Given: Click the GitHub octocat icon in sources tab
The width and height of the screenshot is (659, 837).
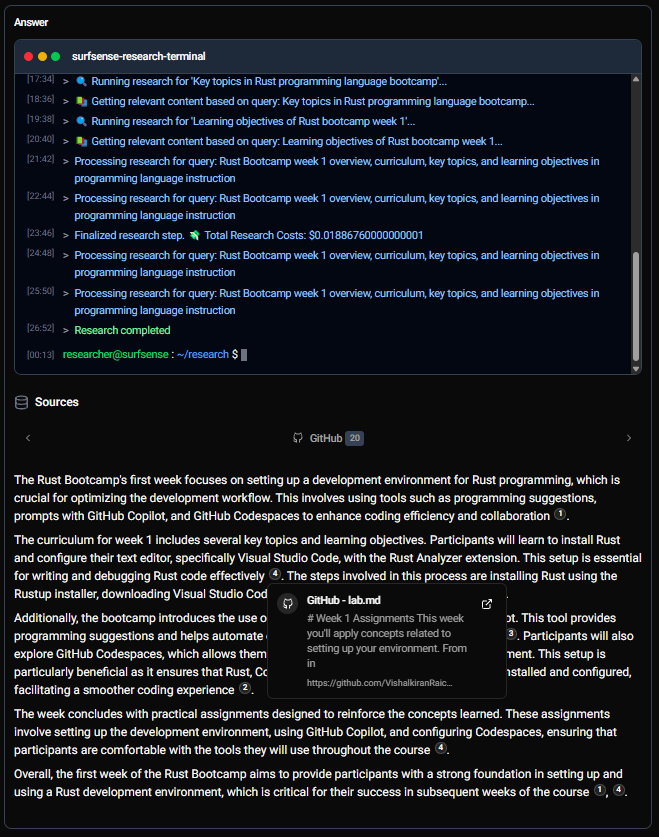Looking at the screenshot, I should pyautogui.click(x=298, y=438).
